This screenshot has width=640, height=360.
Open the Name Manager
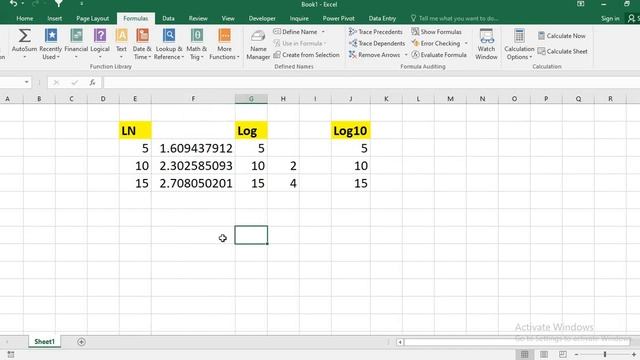pos(258,44)
